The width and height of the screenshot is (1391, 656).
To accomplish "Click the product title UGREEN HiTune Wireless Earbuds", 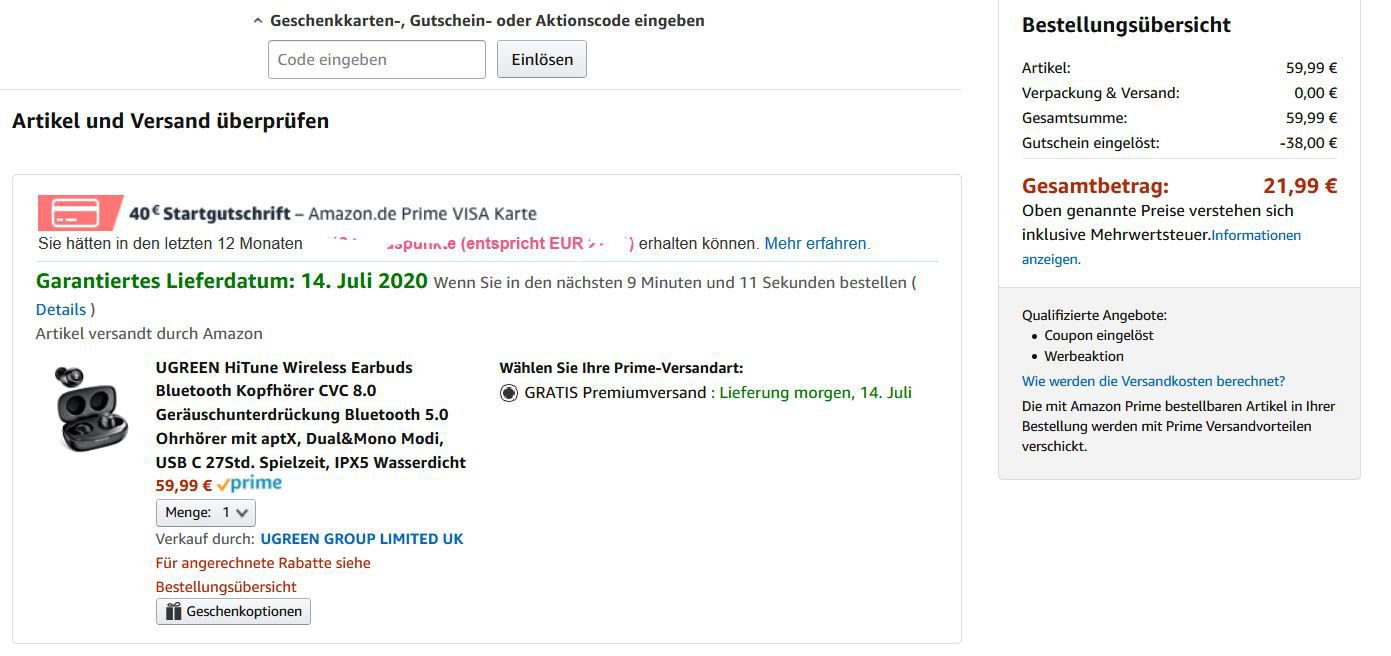I will (x=311, y=415).
